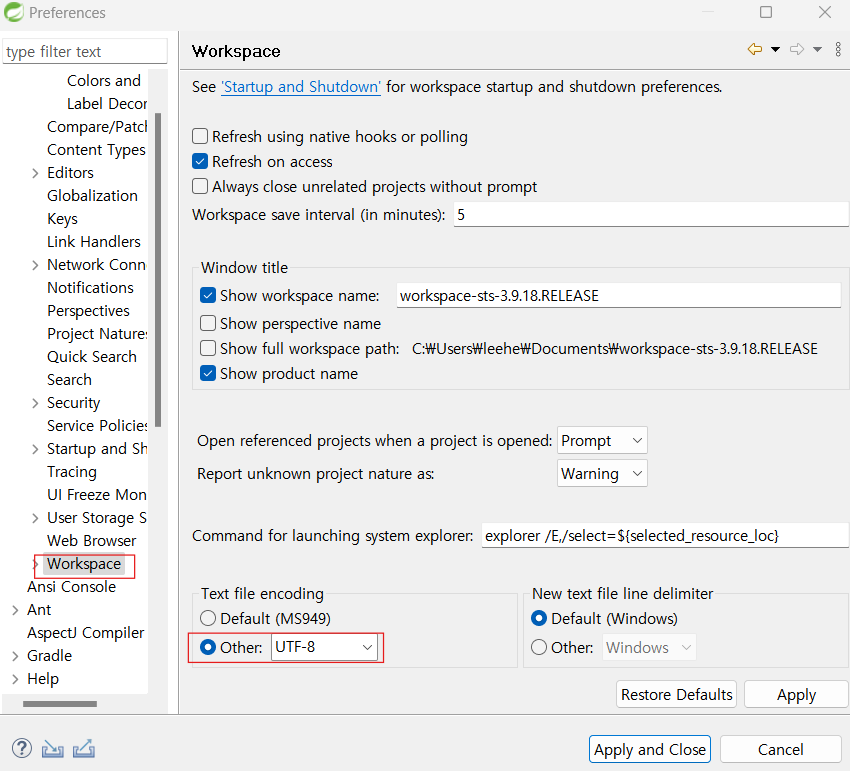The image size is (850, 771).
Task: Click the Help question mark icon
Action: 22,748
